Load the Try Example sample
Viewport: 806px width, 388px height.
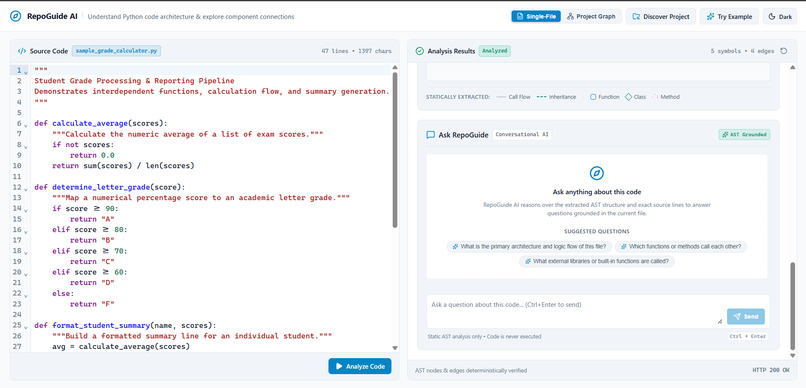pyautogui.click(x=729, y=16)
